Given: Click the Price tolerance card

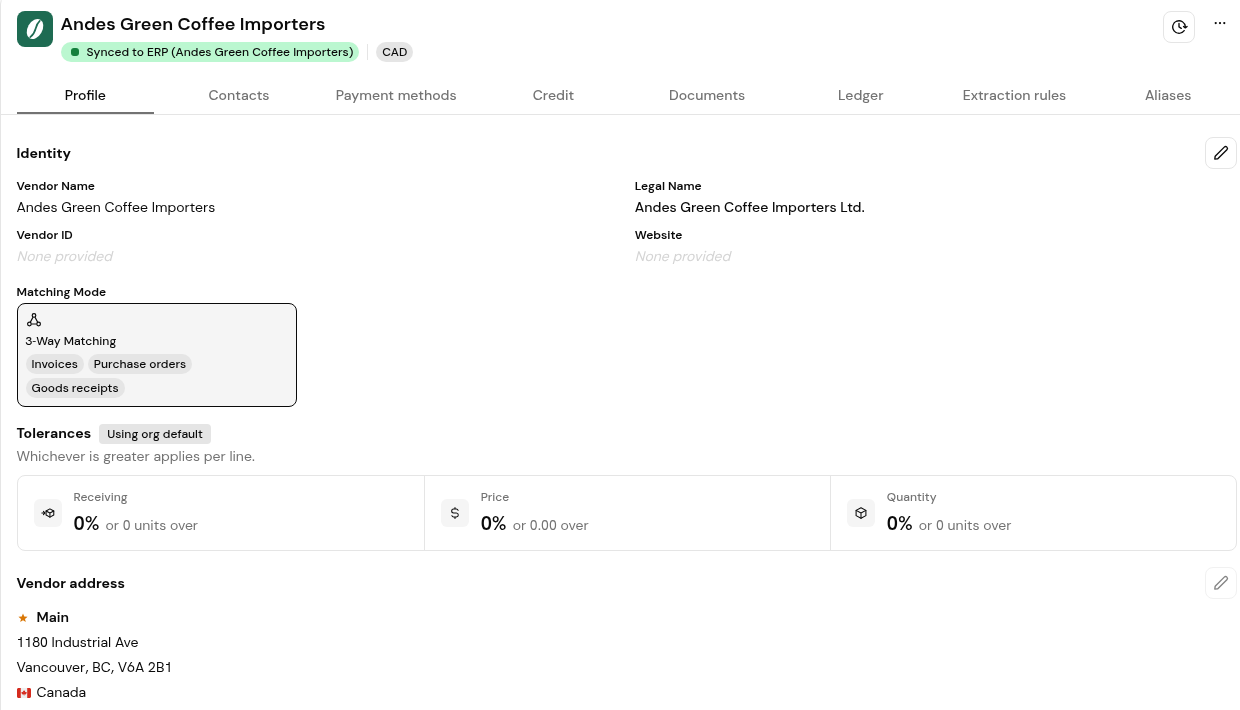Looking at the screenshot, I should point(628,513).
